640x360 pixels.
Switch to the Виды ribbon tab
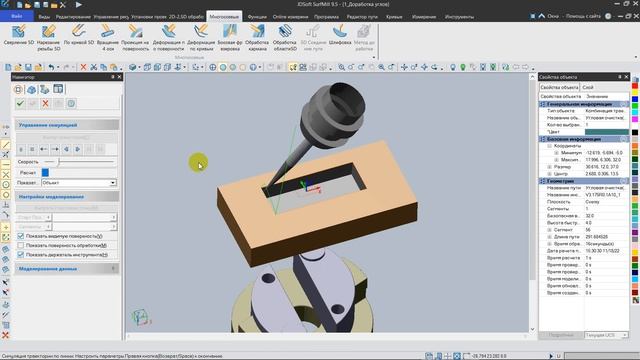(44, 17)
